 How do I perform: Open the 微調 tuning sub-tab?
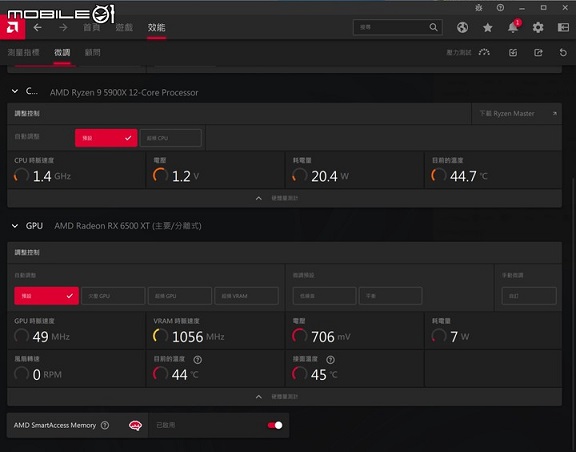(62, 53)
